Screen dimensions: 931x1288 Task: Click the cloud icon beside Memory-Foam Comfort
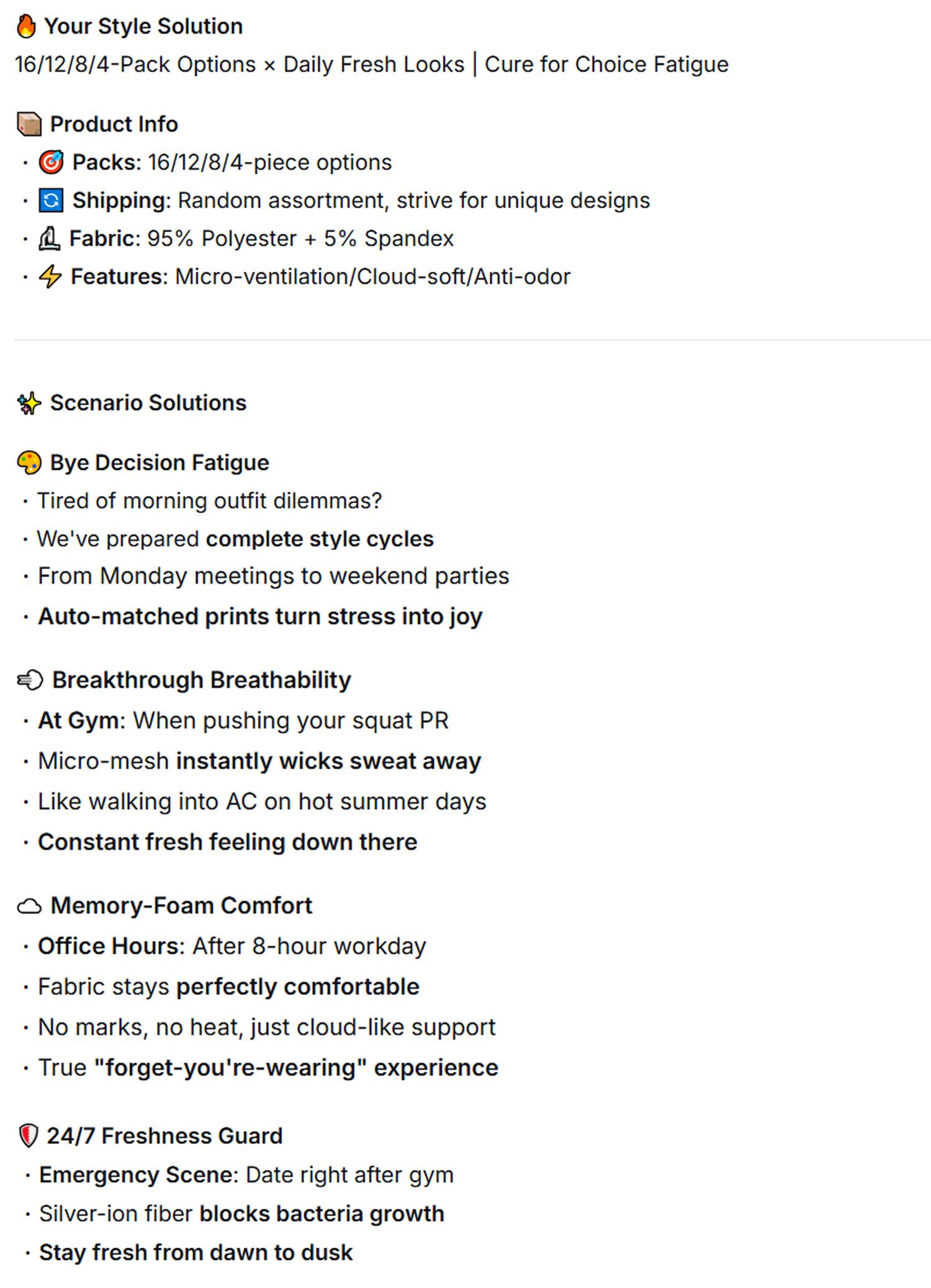coord(29,906)
